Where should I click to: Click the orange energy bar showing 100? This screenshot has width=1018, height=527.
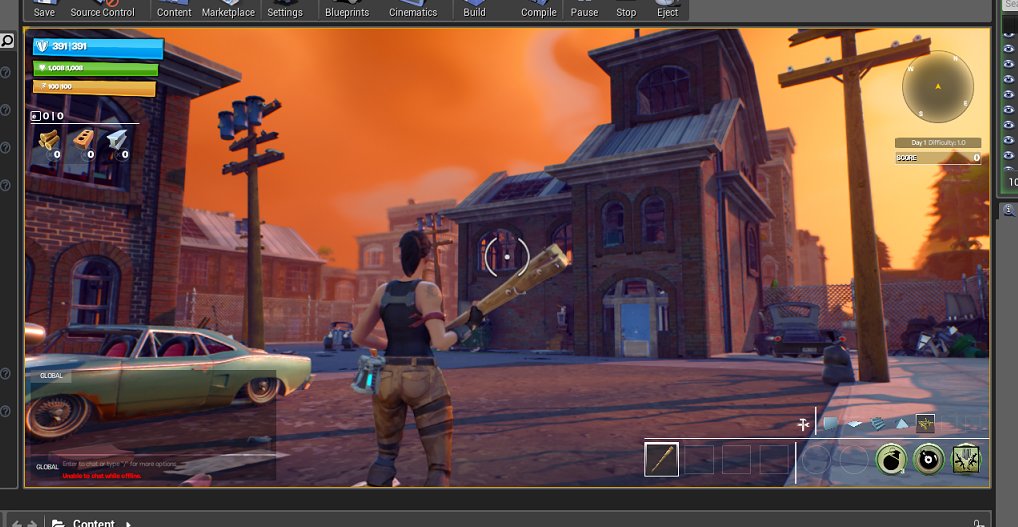pos(94,87)
